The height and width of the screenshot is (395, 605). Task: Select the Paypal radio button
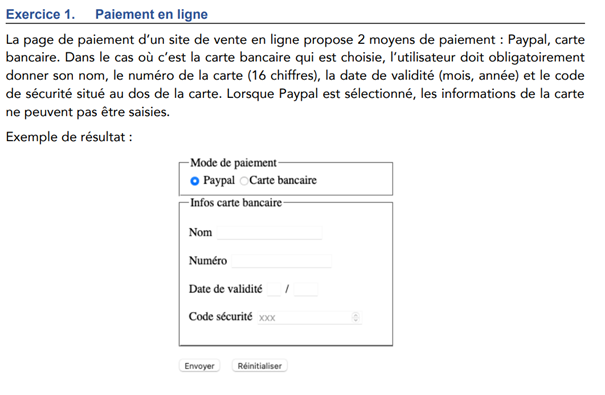pyautogui.click(x=195, y=181)
